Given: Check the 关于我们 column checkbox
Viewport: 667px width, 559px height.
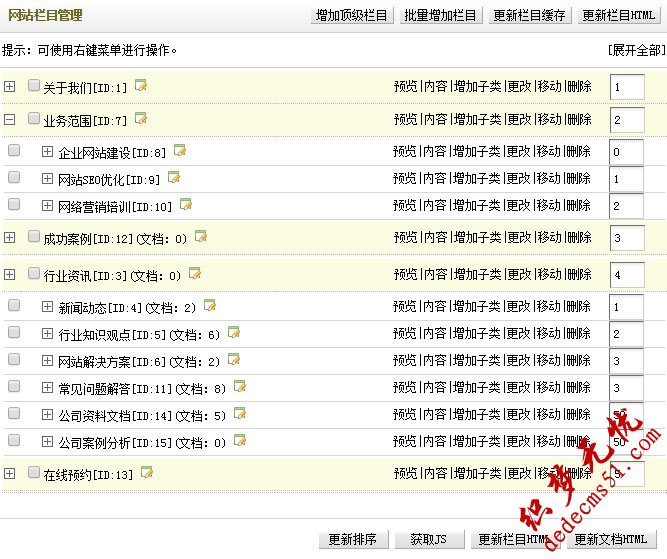Looking at the screenshot, I should click(34, 86).
